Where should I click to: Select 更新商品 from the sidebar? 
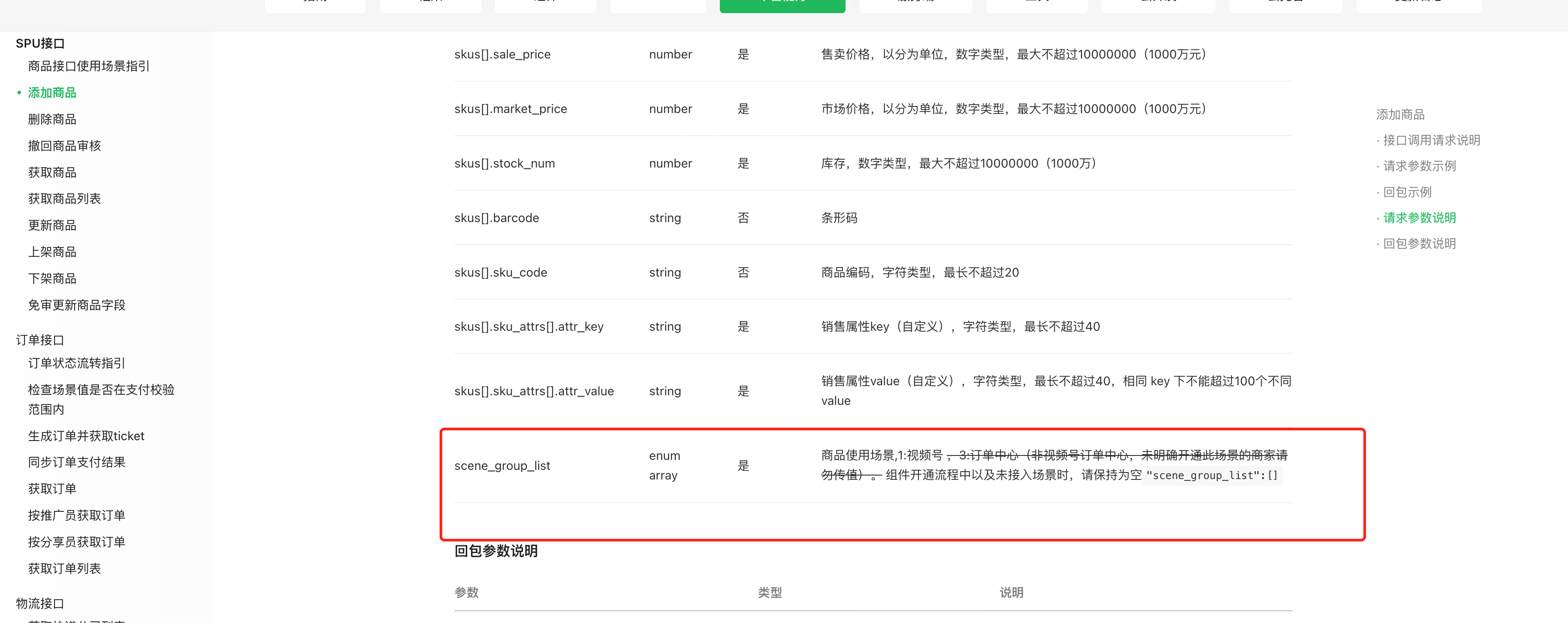(52, 226)
